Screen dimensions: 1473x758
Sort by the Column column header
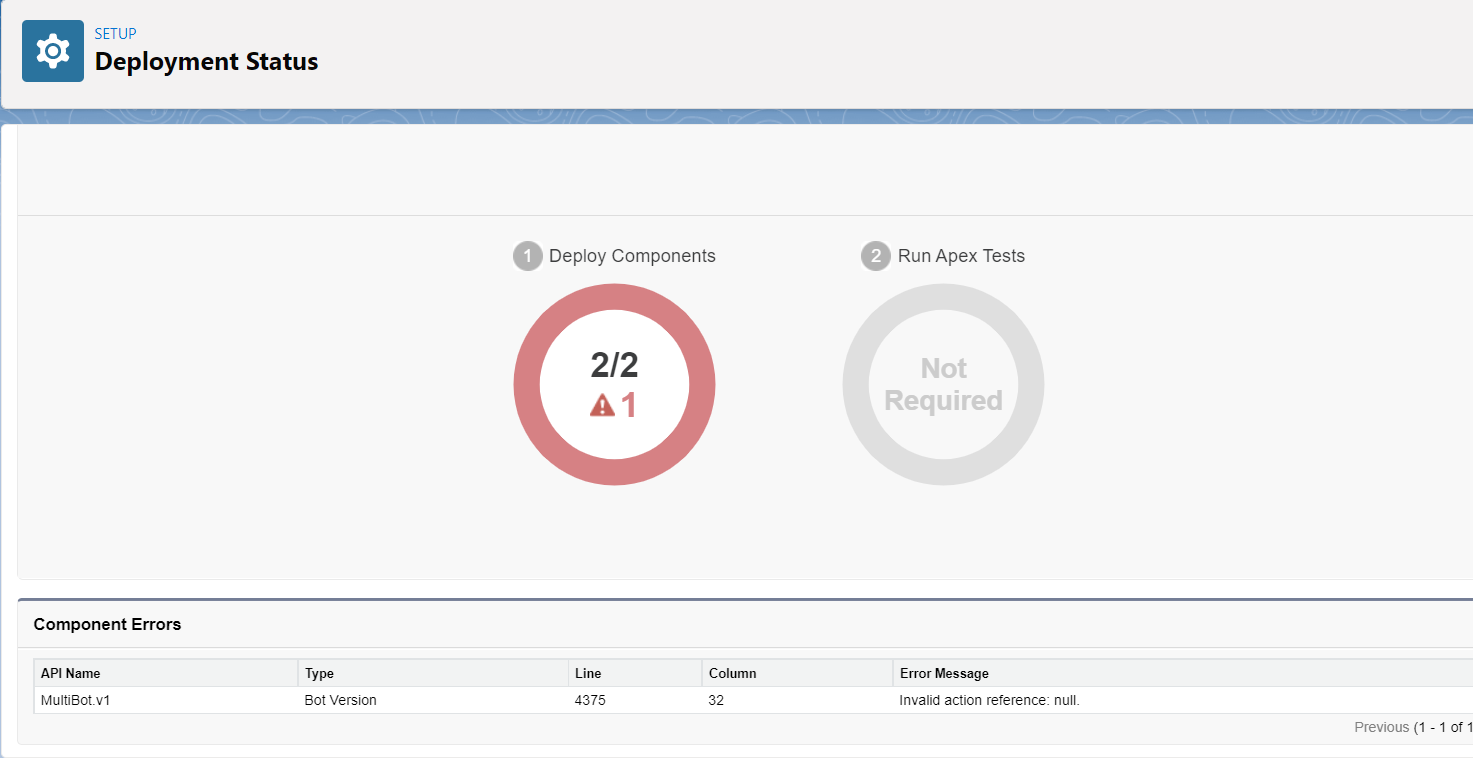click(x=797, y=673)
